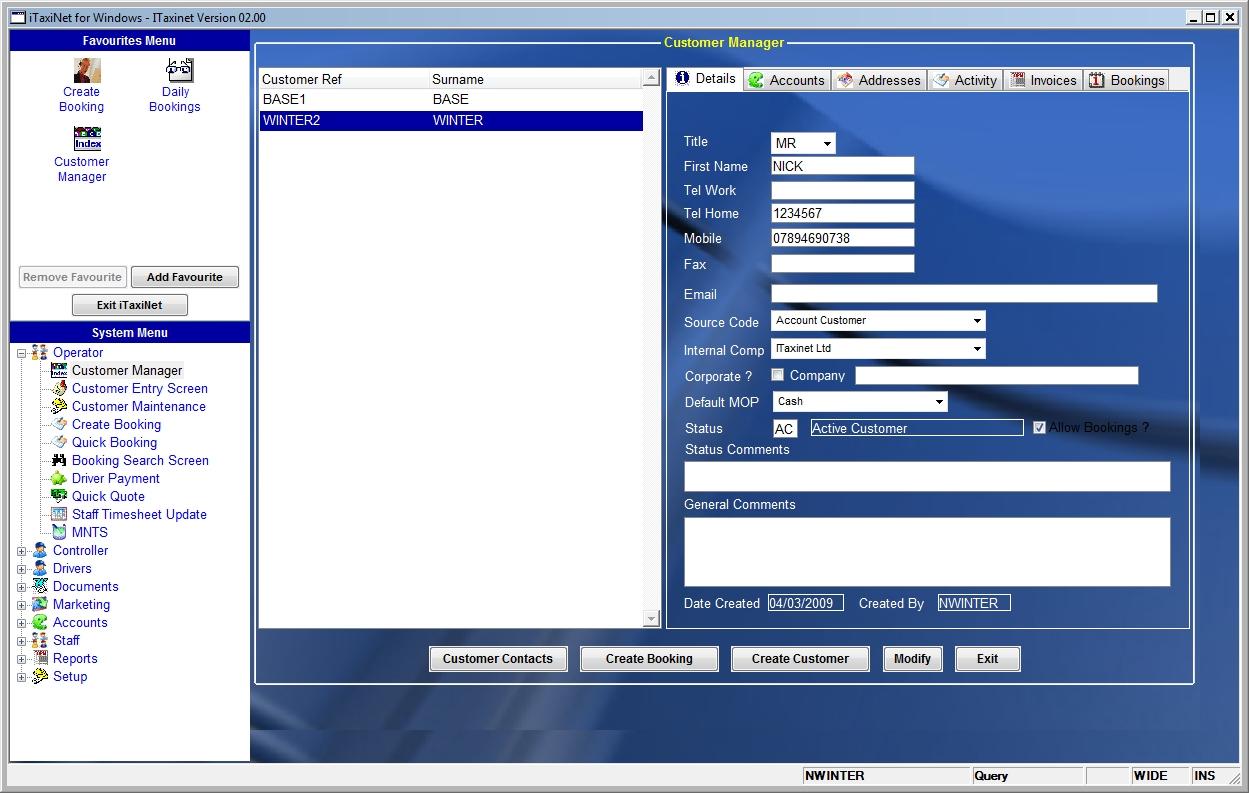Expand the Setup tree node

pos(22,677)
